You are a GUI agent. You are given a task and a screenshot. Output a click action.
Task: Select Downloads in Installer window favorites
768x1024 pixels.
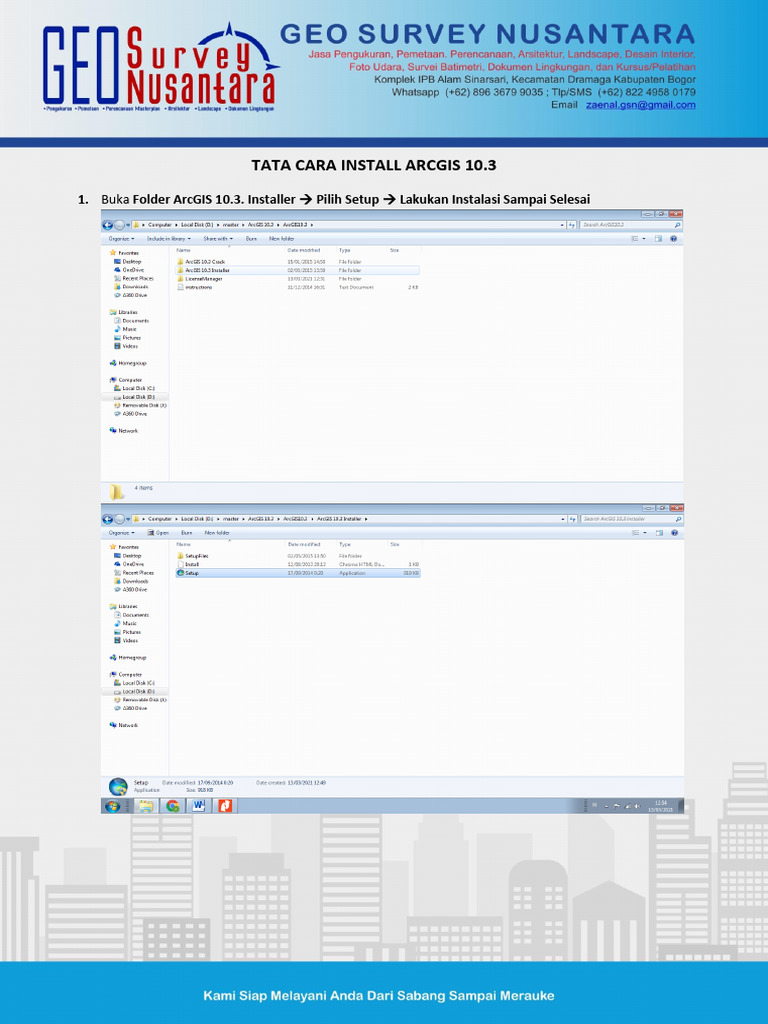coord(131,581)
